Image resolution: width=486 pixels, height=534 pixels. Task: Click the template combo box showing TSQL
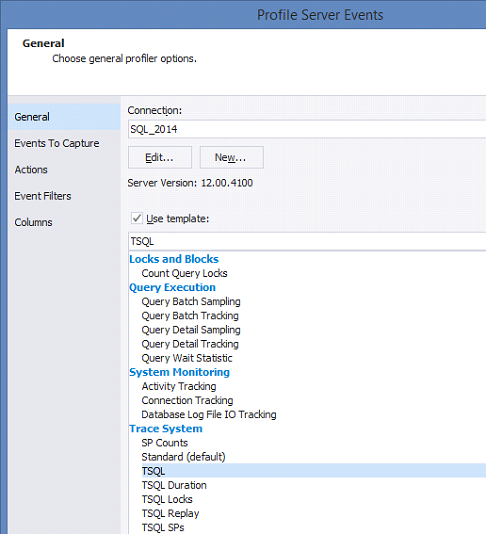point(307,241)
